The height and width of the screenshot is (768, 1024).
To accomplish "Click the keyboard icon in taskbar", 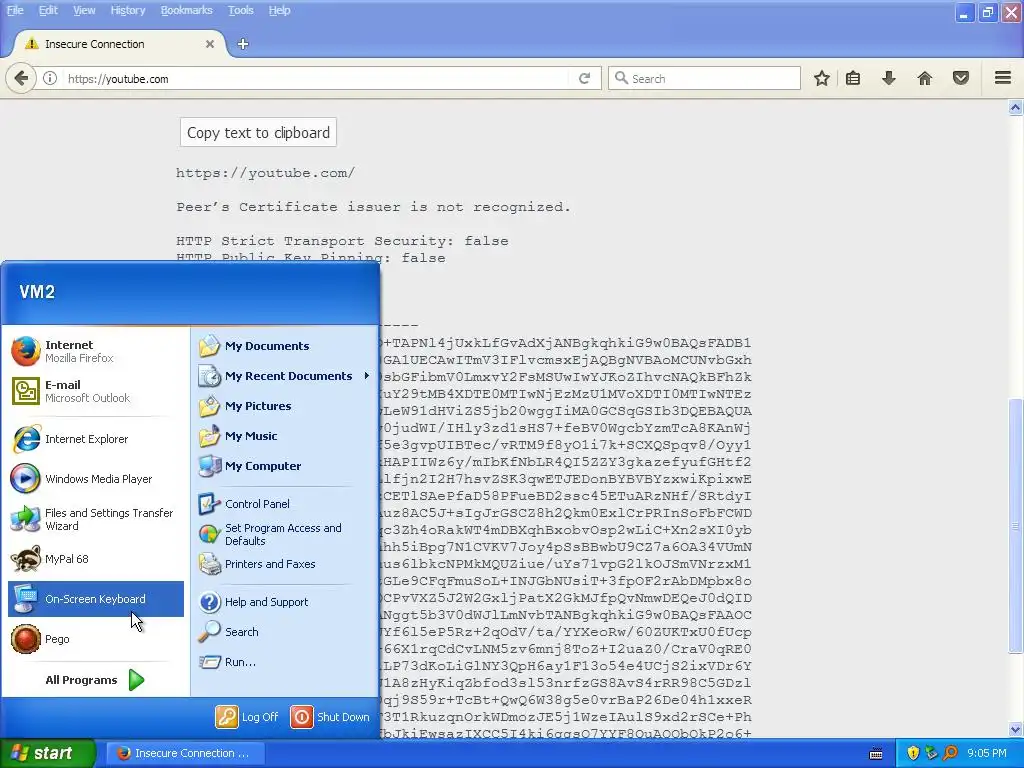I will coord(876,754).
